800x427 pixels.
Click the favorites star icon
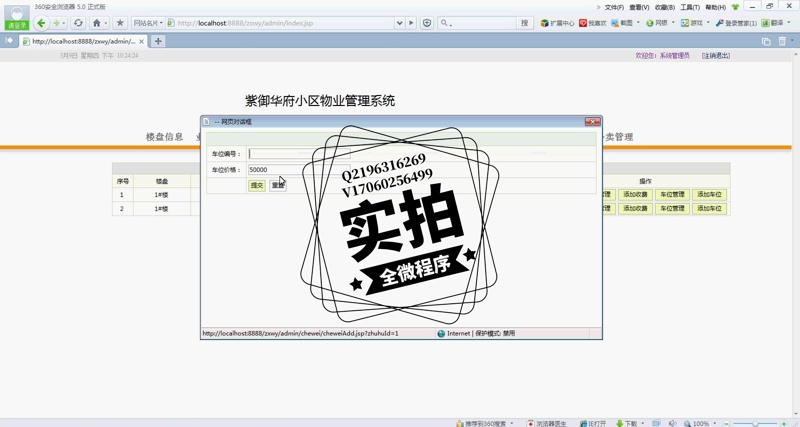120,23
